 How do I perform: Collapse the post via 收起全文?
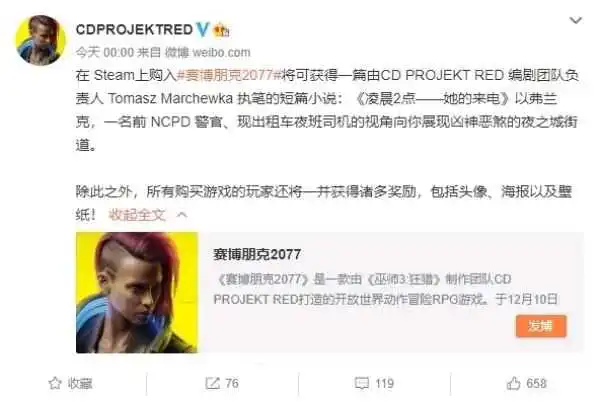click(137, 215)
